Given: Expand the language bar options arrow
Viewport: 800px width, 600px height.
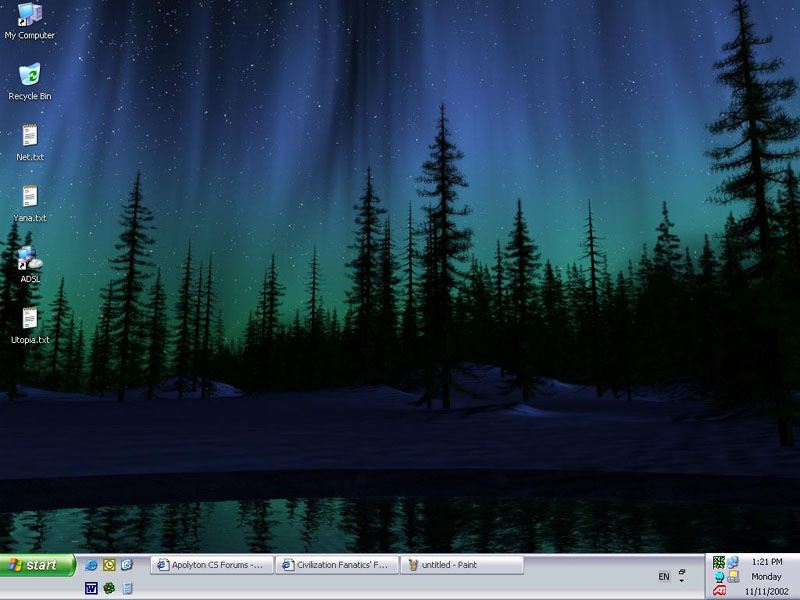Looking at the screenshot, I should pos(682,581).
